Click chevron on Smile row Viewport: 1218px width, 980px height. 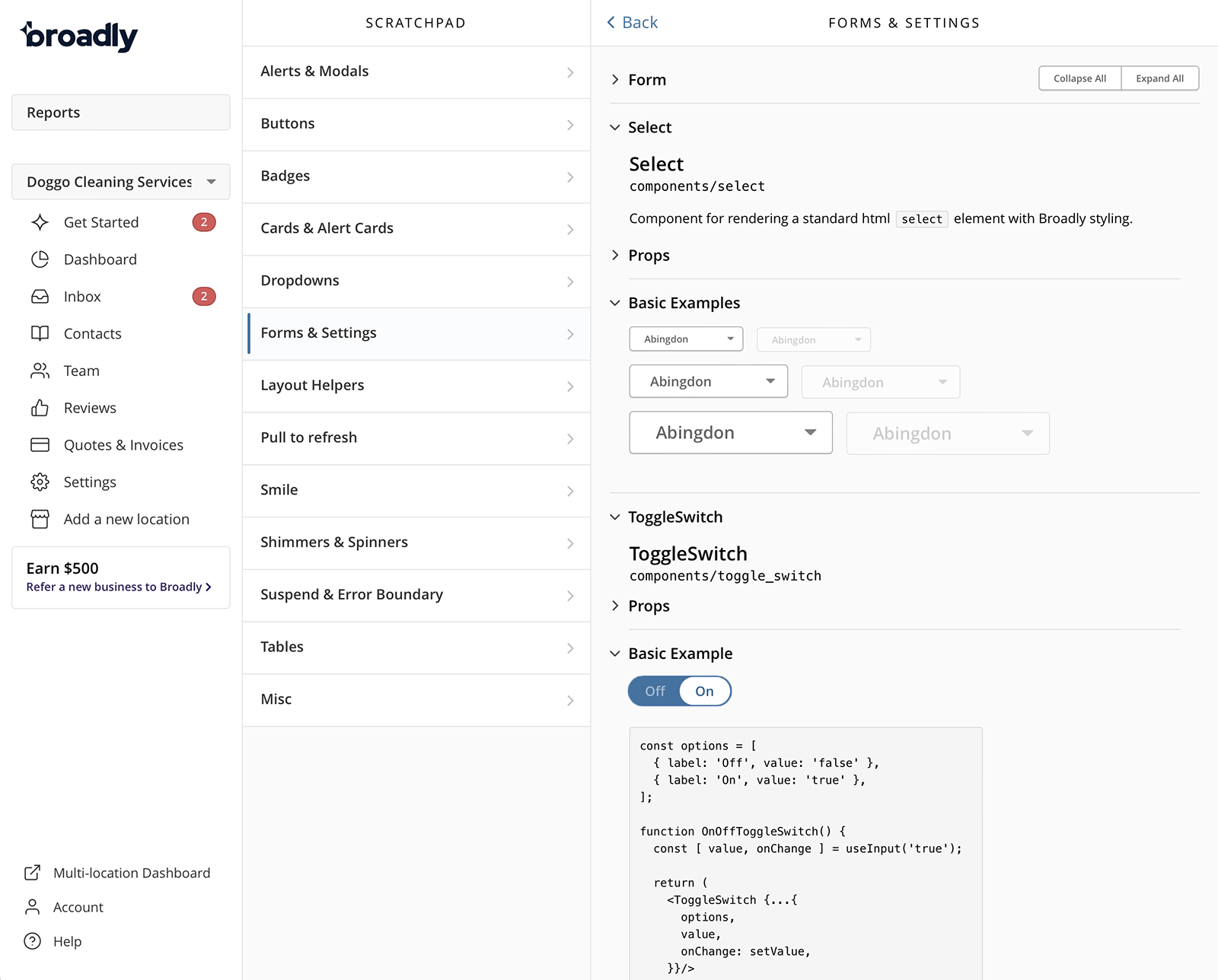(x=570, y=492)
